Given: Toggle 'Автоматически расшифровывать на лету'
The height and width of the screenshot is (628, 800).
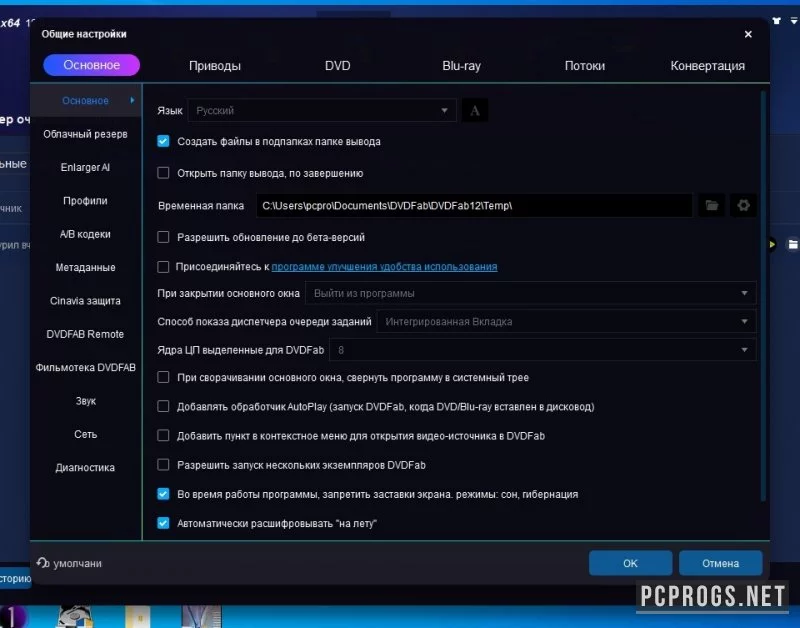Looking at the screenshot, I should pos(163,523).
